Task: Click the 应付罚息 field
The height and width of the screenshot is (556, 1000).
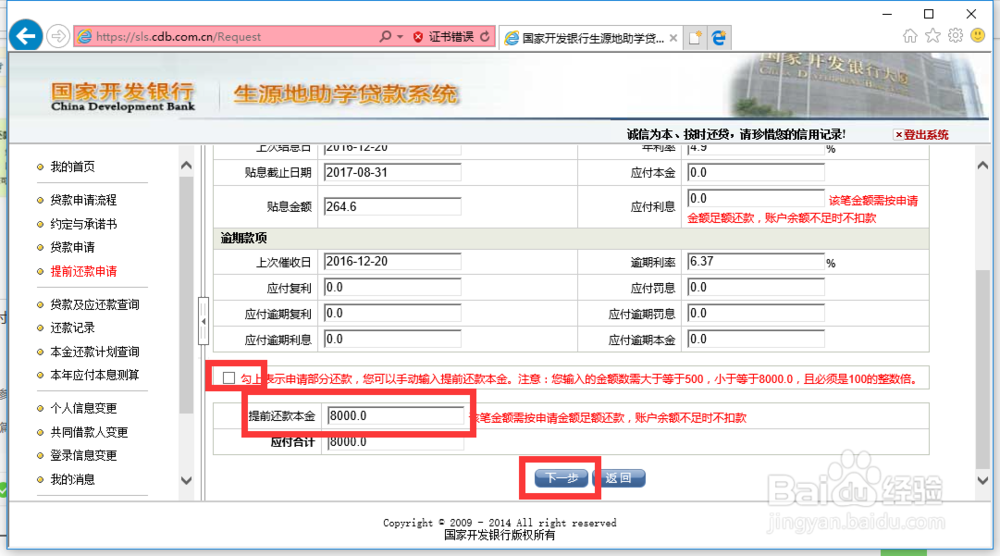Action: click(x=756, y=288)
